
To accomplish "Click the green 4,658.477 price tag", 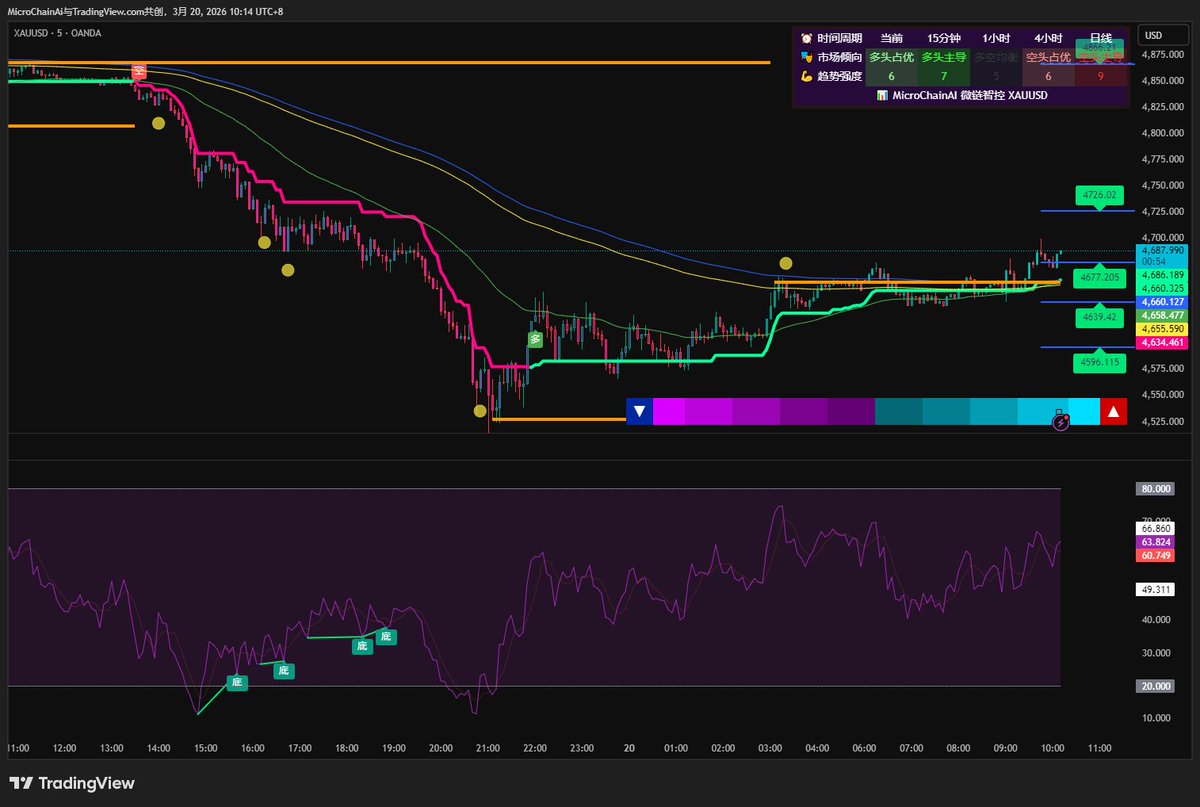I will pos(1162,315).
